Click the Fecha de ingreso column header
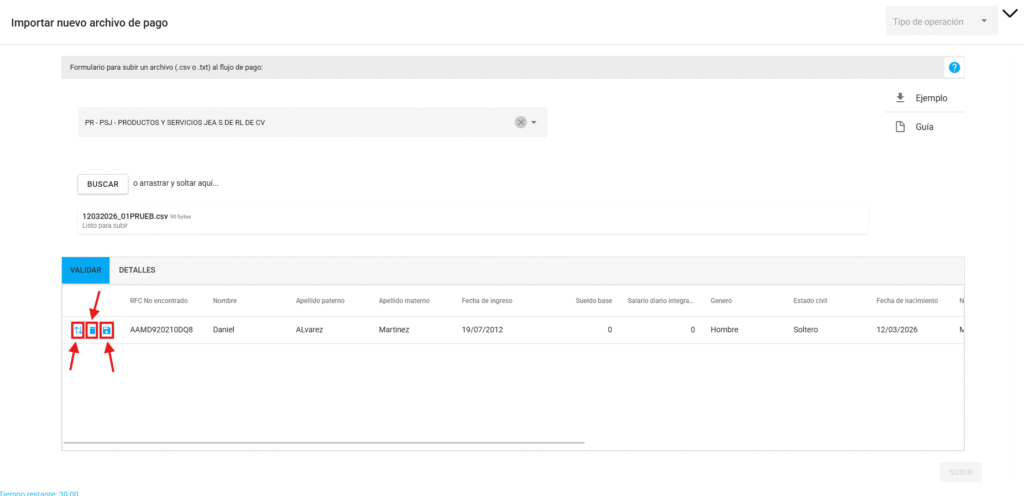This screenshot has height=496, width=1024. [488, 300]
